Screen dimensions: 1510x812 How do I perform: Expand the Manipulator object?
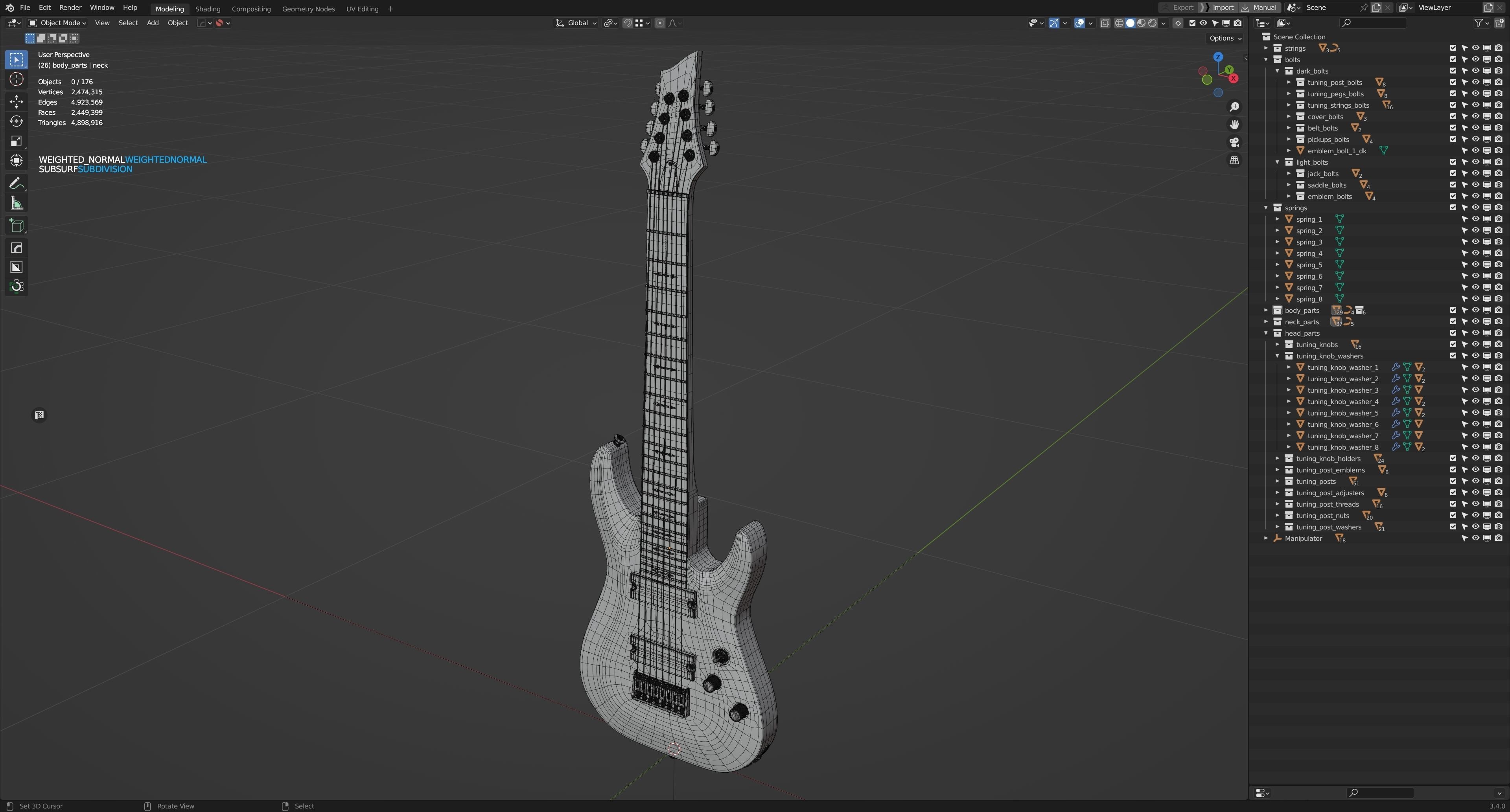[x=1266, y=538]
